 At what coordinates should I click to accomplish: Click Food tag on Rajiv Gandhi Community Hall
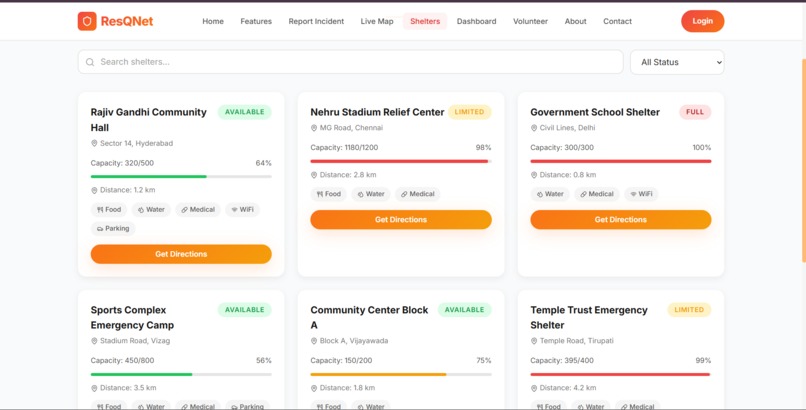tap(109, 210)
